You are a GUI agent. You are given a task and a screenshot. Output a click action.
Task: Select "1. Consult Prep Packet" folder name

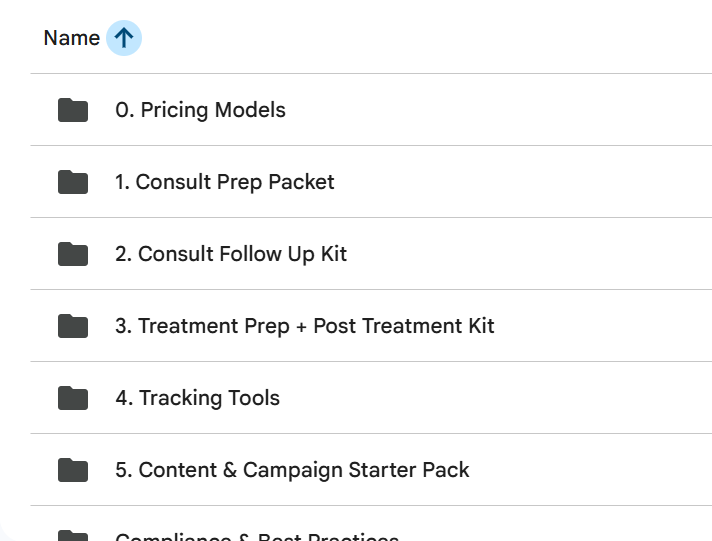pyautogui.click(x=225, y=182)
